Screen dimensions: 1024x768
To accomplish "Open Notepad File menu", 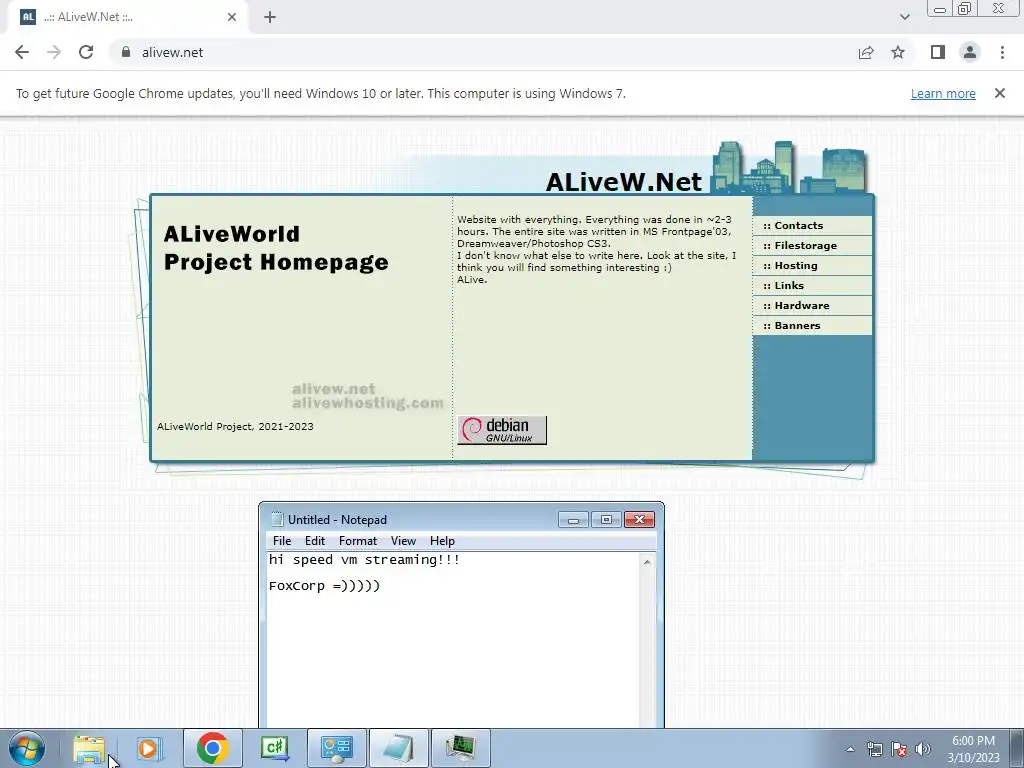I will tap(281, 541).
